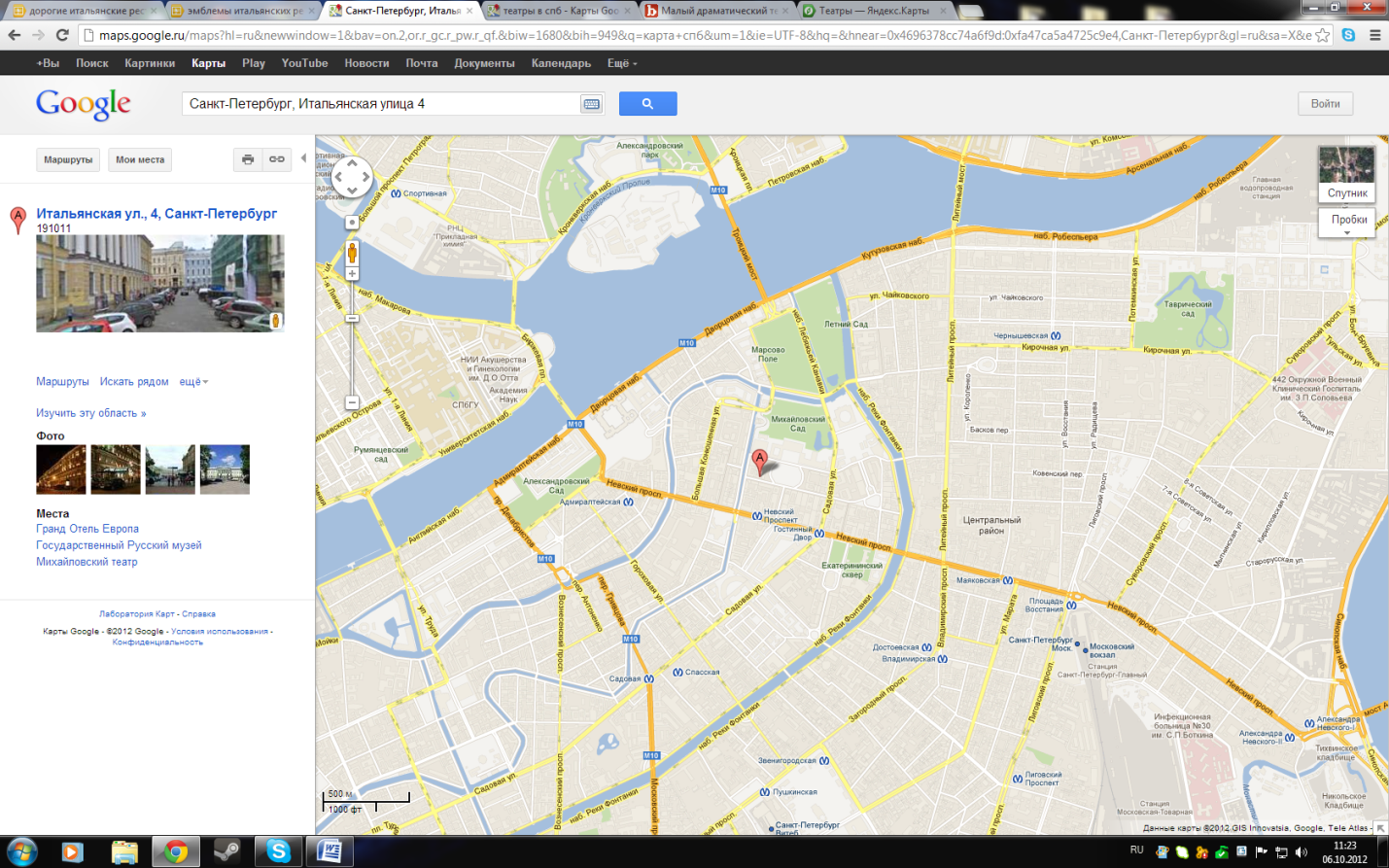Click red marker A beside the address result
Image resolution: width=1389 pixels, height=868 pixels.
[17, 220]
